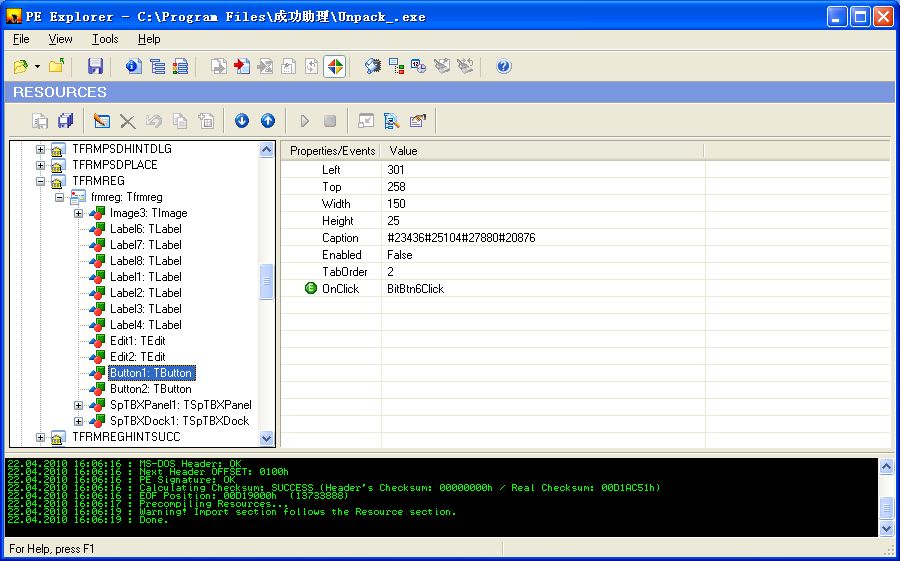The width and height of the screenshot is (900, 561).
Task: Open the blue tree-list toolbar icon
Action: (x=157, y=67)
